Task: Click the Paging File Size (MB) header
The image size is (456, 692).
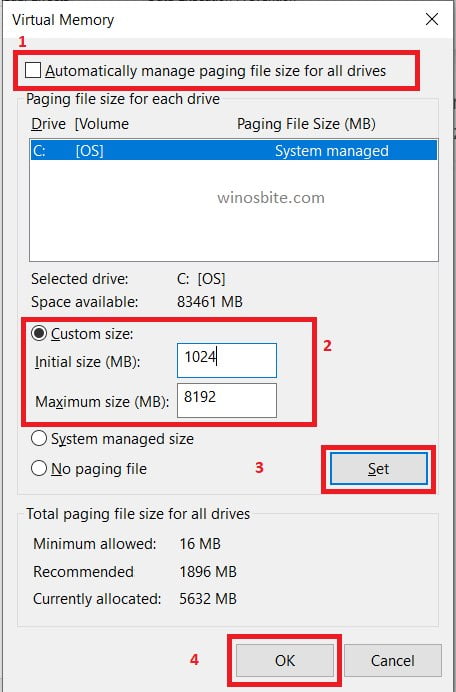Action: (306, 124)
